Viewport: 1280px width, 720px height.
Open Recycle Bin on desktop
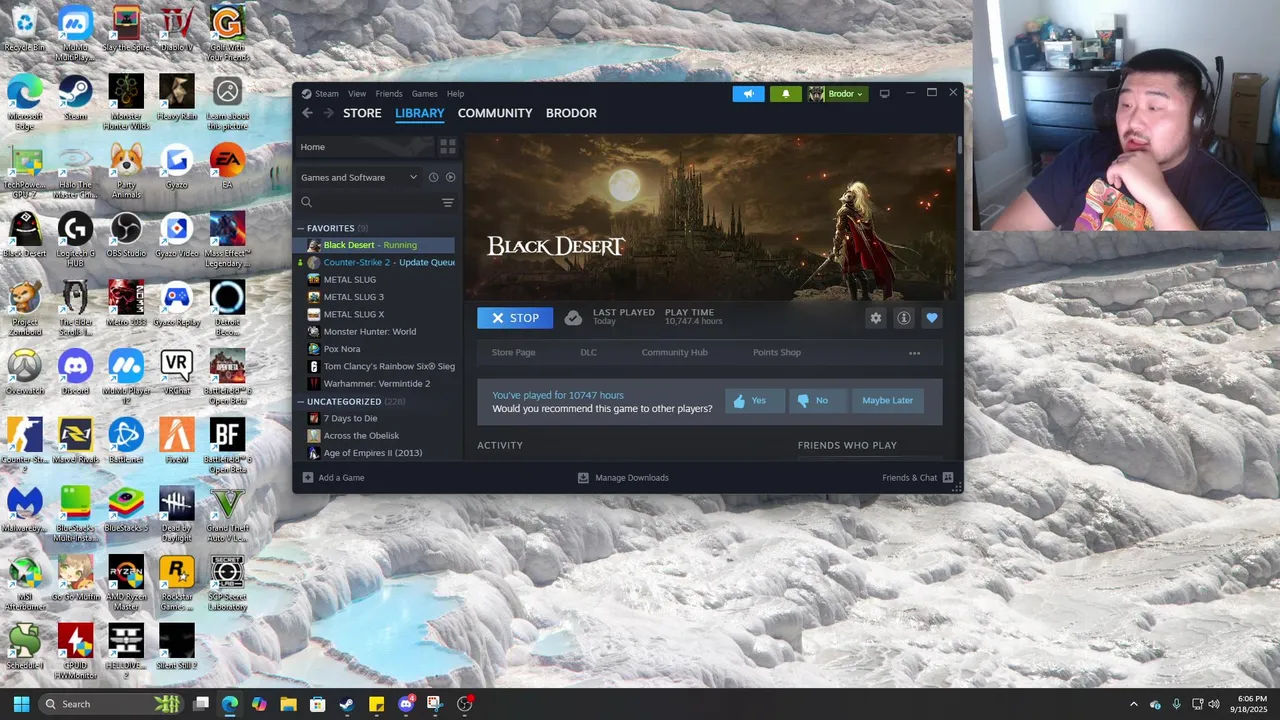point(24,29)
